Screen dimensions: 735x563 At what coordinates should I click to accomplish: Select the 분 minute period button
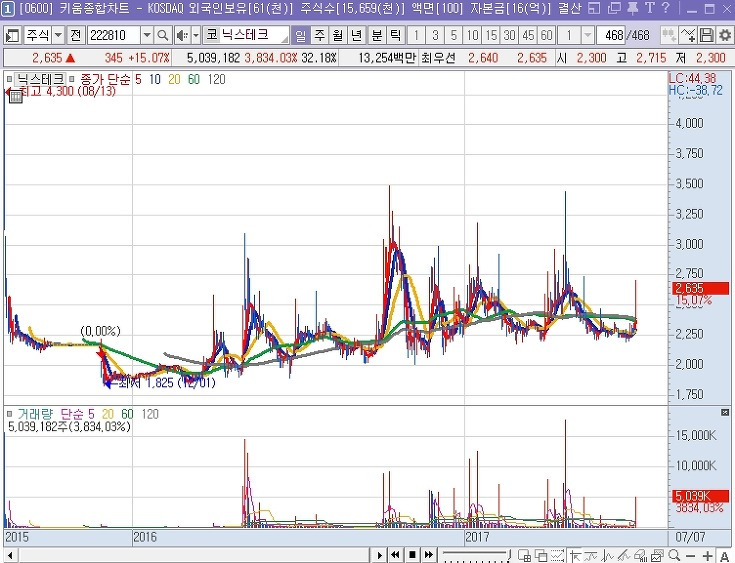click(x=377, y=35)
